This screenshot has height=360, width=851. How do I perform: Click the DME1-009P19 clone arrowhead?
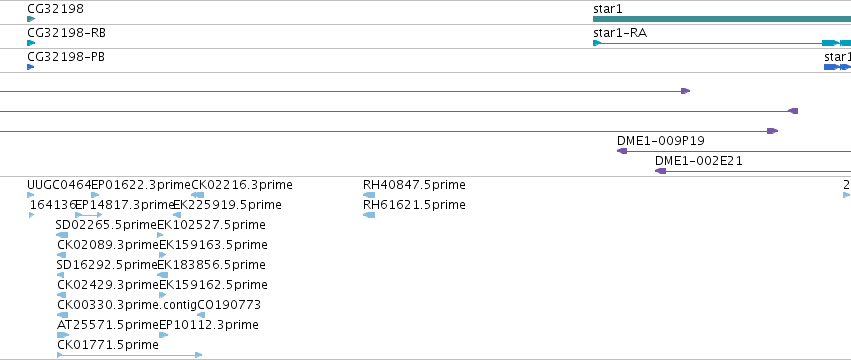(622, 151)
